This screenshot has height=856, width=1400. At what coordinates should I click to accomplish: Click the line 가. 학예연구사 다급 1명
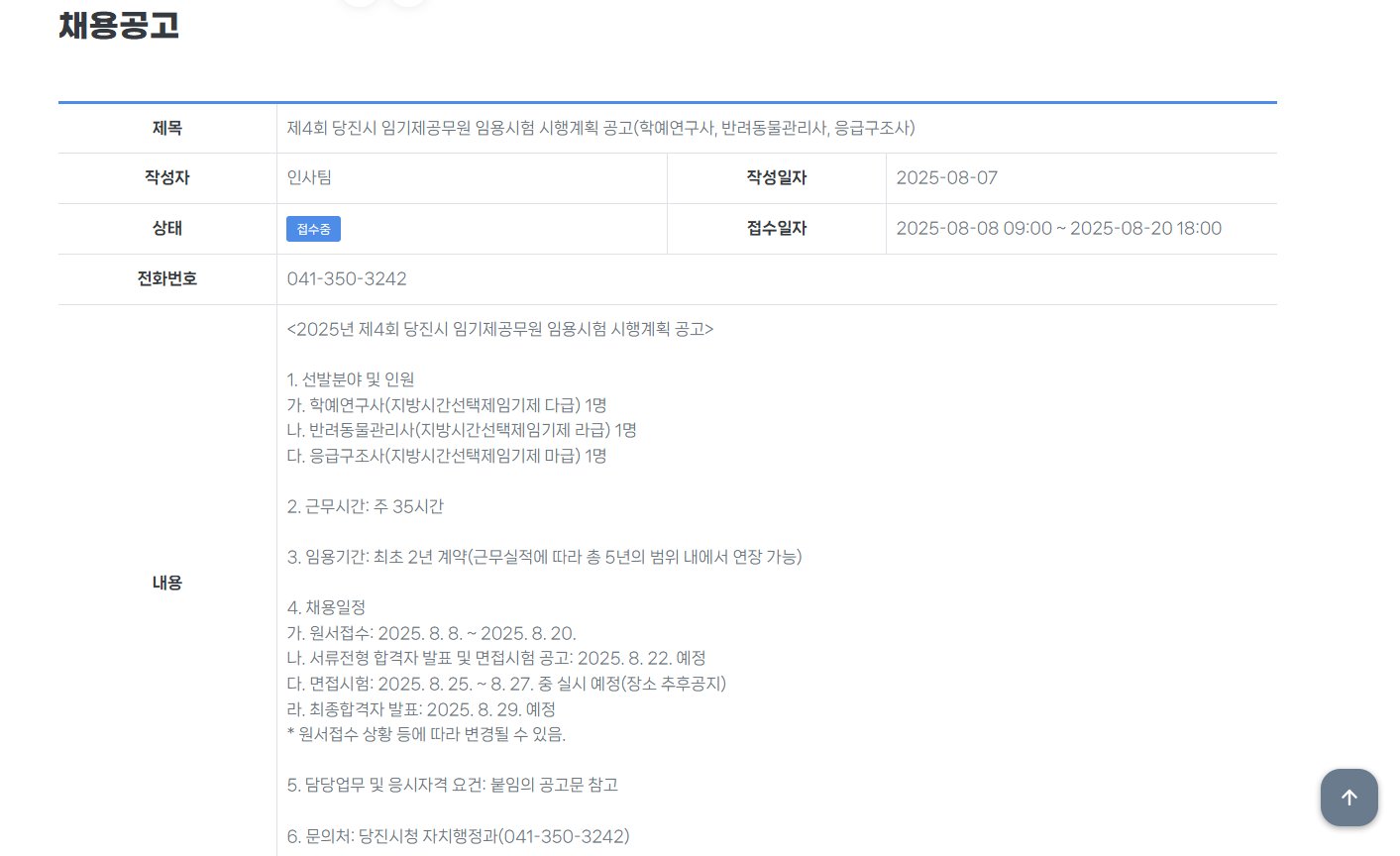(447, 405)
